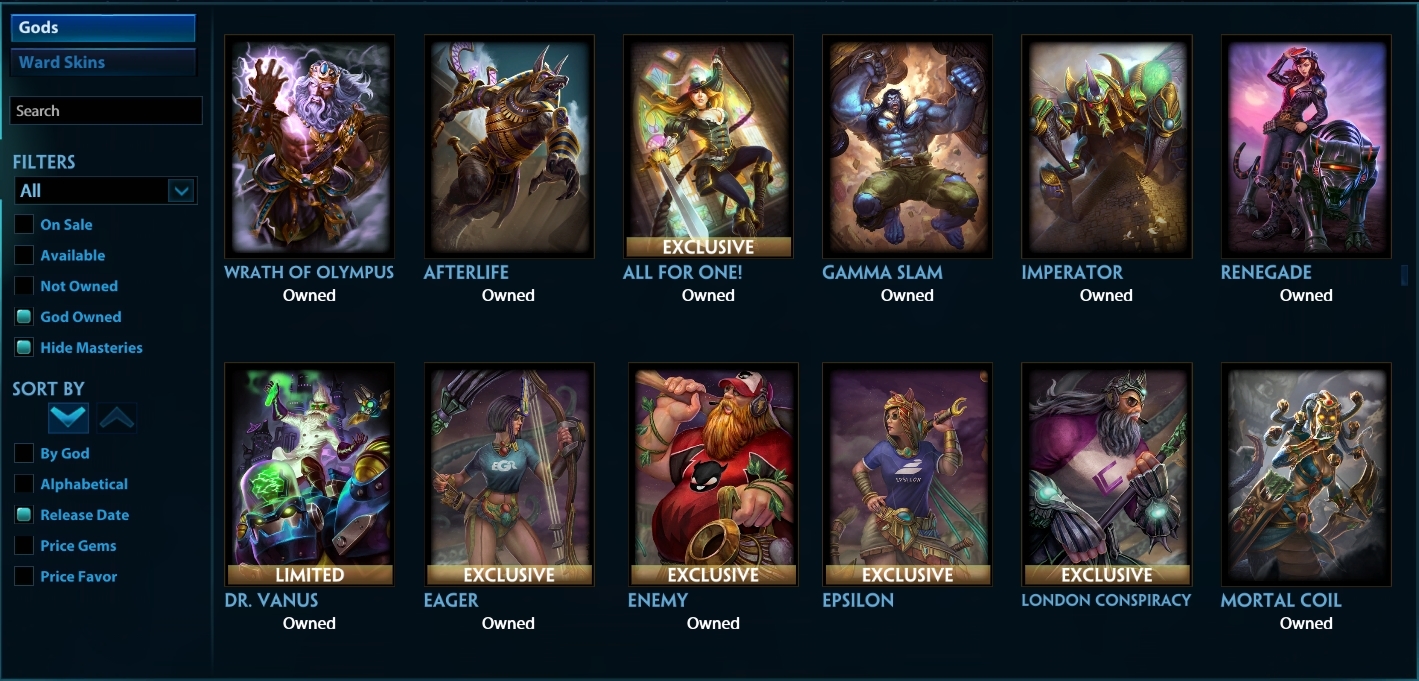The width and height of the screenshot is (1419, 681).
Task: Open the Afterlife Anubis skin card
Action: tap(509, 146)
